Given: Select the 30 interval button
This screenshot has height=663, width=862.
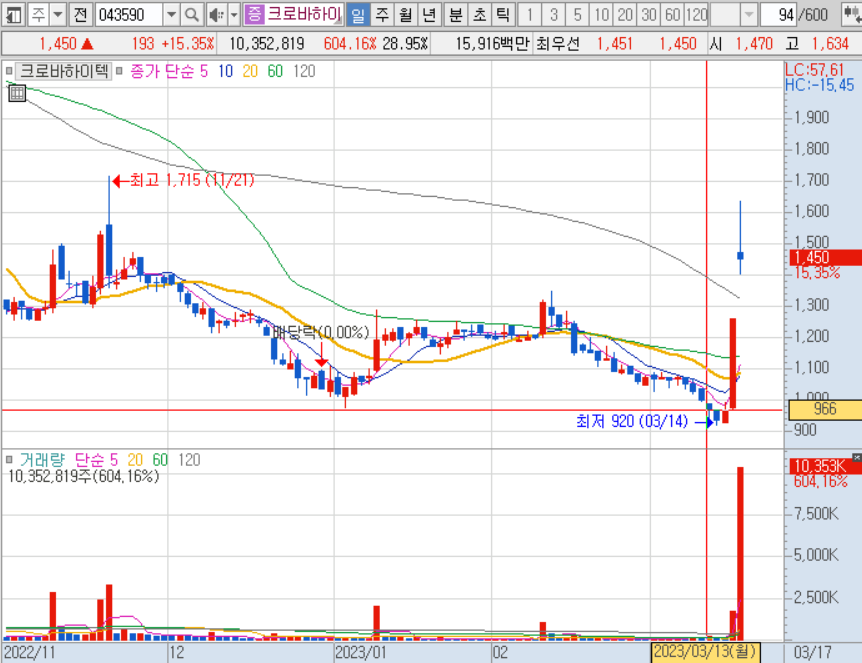Looking at the screenshot, I should pyautogui.click(x=649, y=15).
